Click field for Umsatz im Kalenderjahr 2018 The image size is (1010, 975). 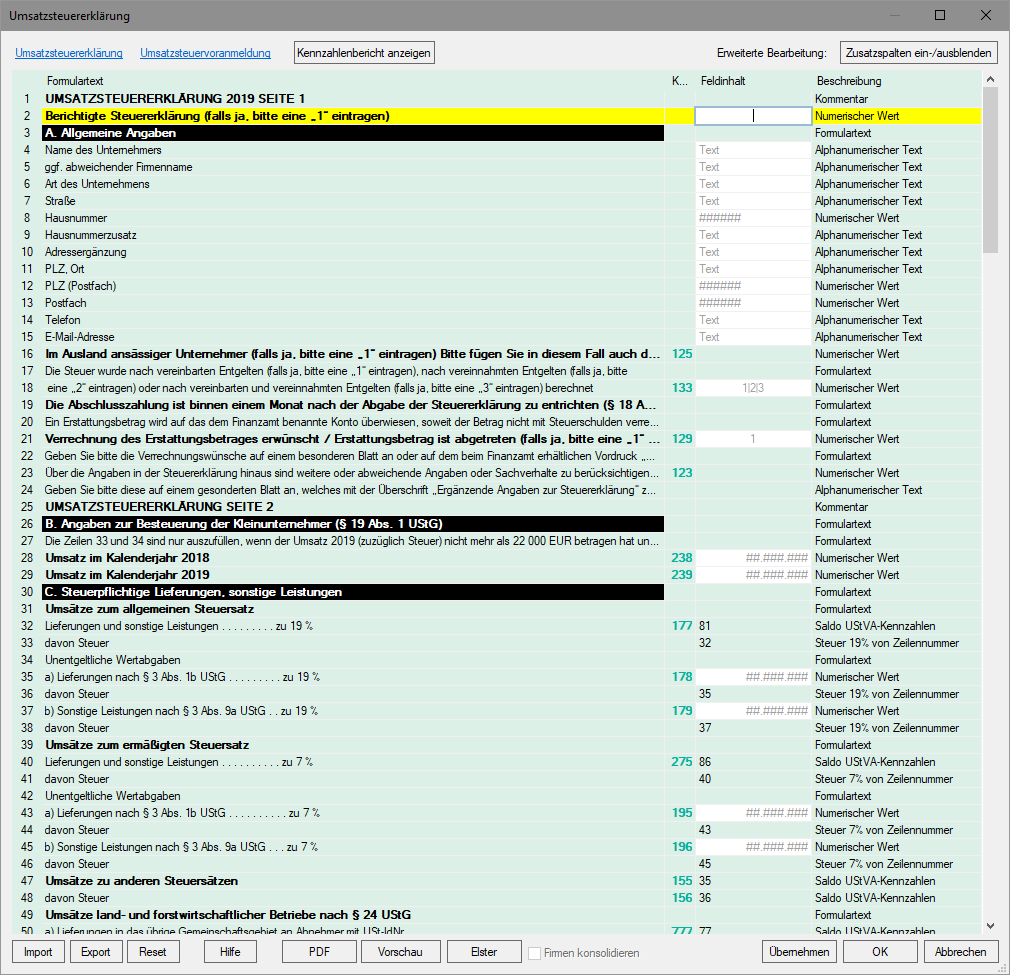pos(753,558)
